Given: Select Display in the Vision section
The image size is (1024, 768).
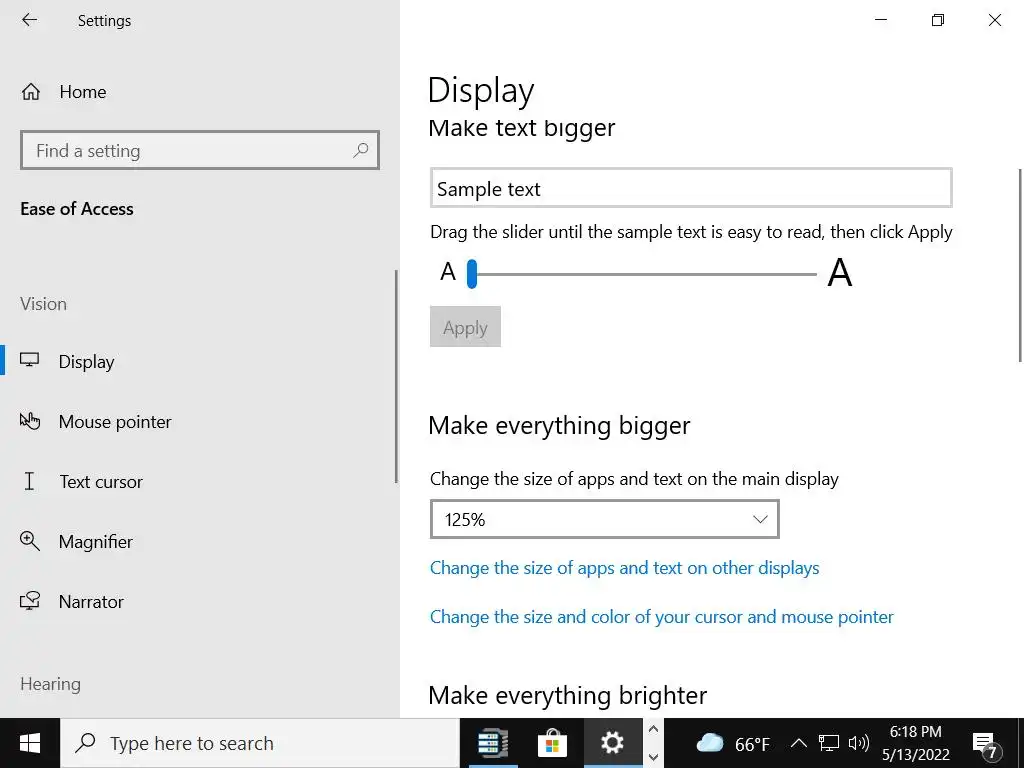Looking at the screenshot, I should (86, 361).
